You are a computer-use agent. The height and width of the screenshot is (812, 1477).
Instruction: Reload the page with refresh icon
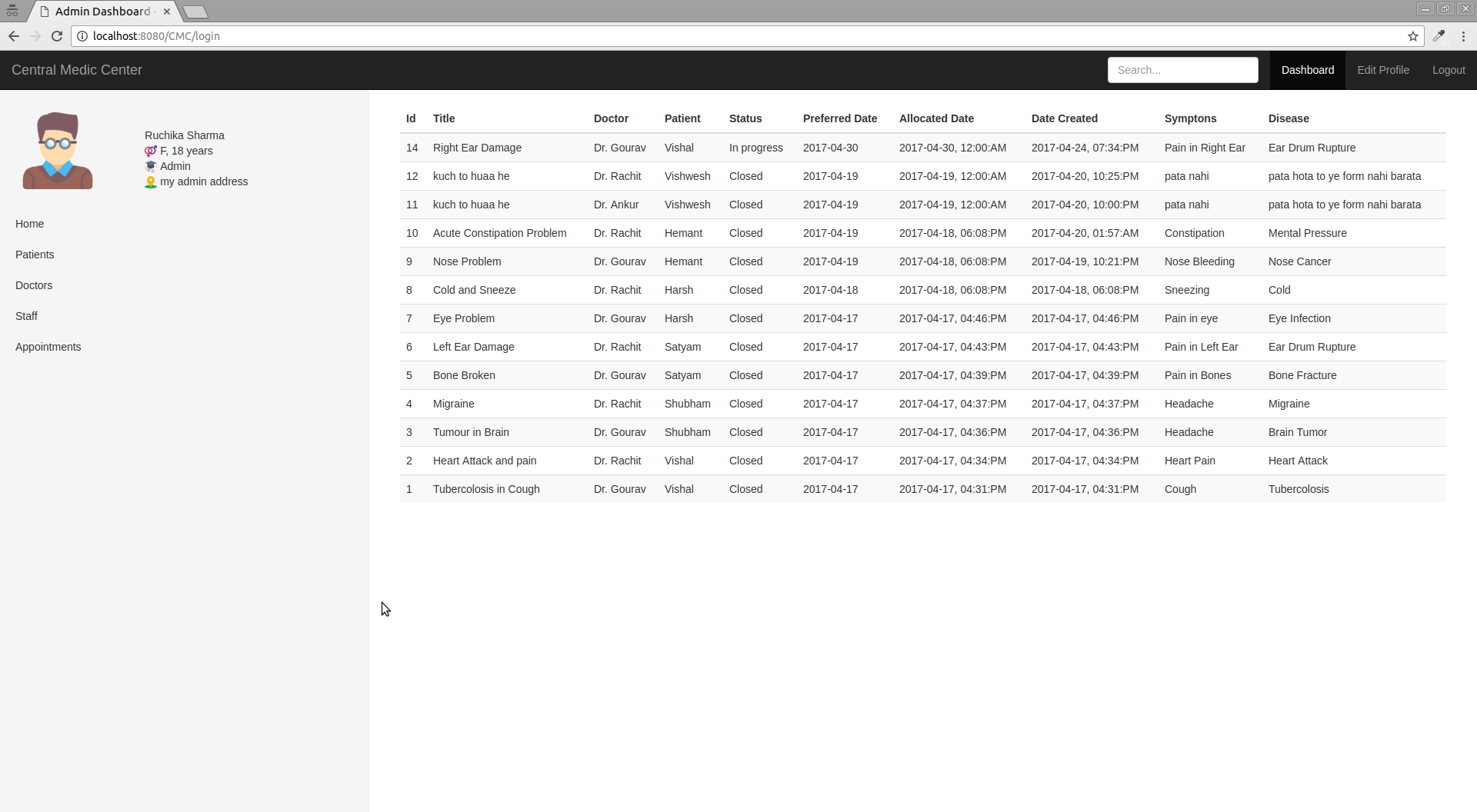pyautogui.click(x=57, y=36)
